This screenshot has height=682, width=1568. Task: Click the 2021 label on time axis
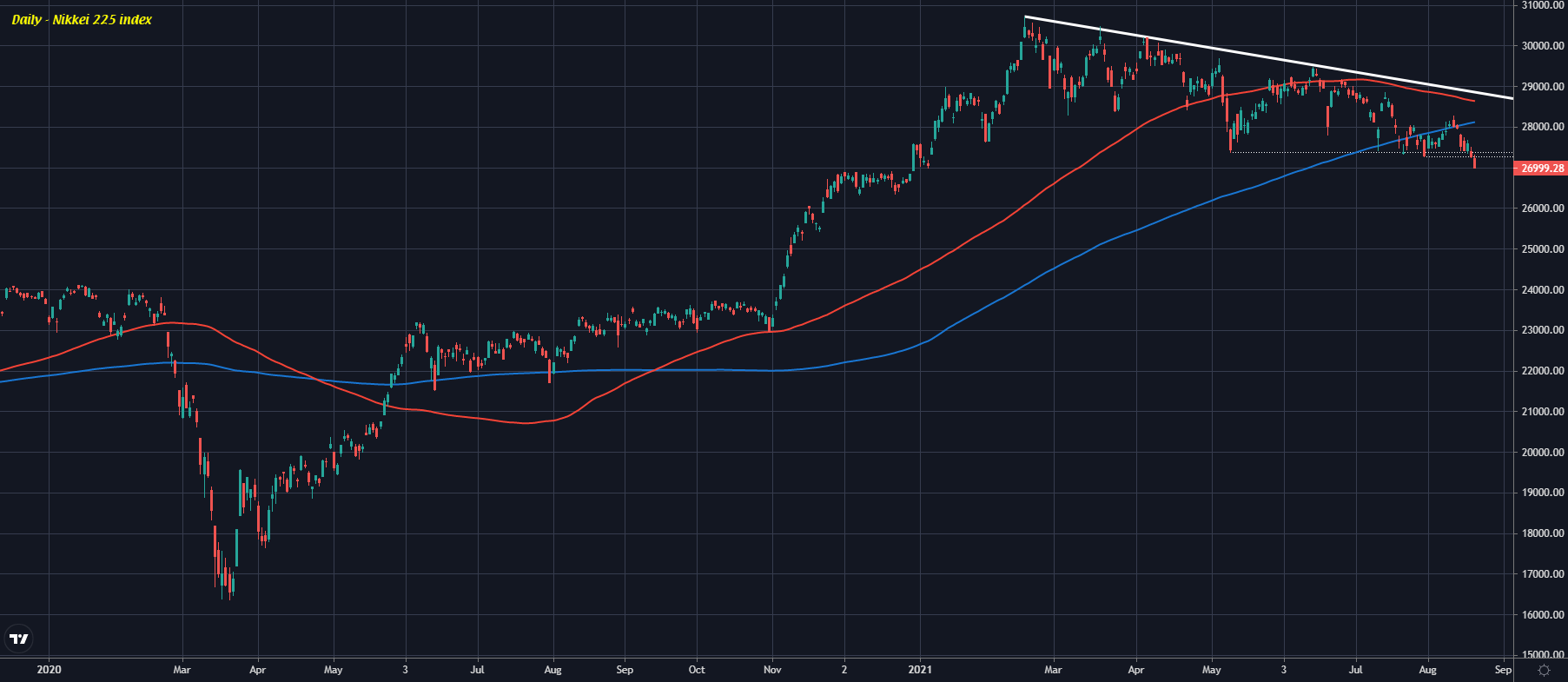(x=920, y=670)
